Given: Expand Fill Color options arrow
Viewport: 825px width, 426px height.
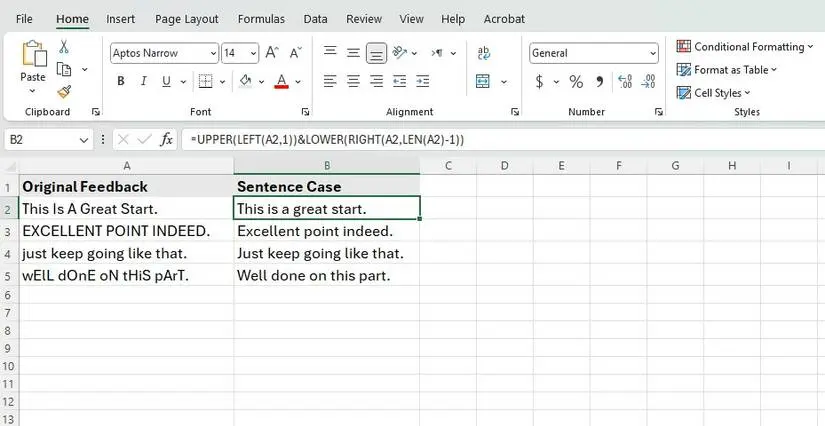Looking at the screenshot, I should pyautogui.click(x=261, y=82).
